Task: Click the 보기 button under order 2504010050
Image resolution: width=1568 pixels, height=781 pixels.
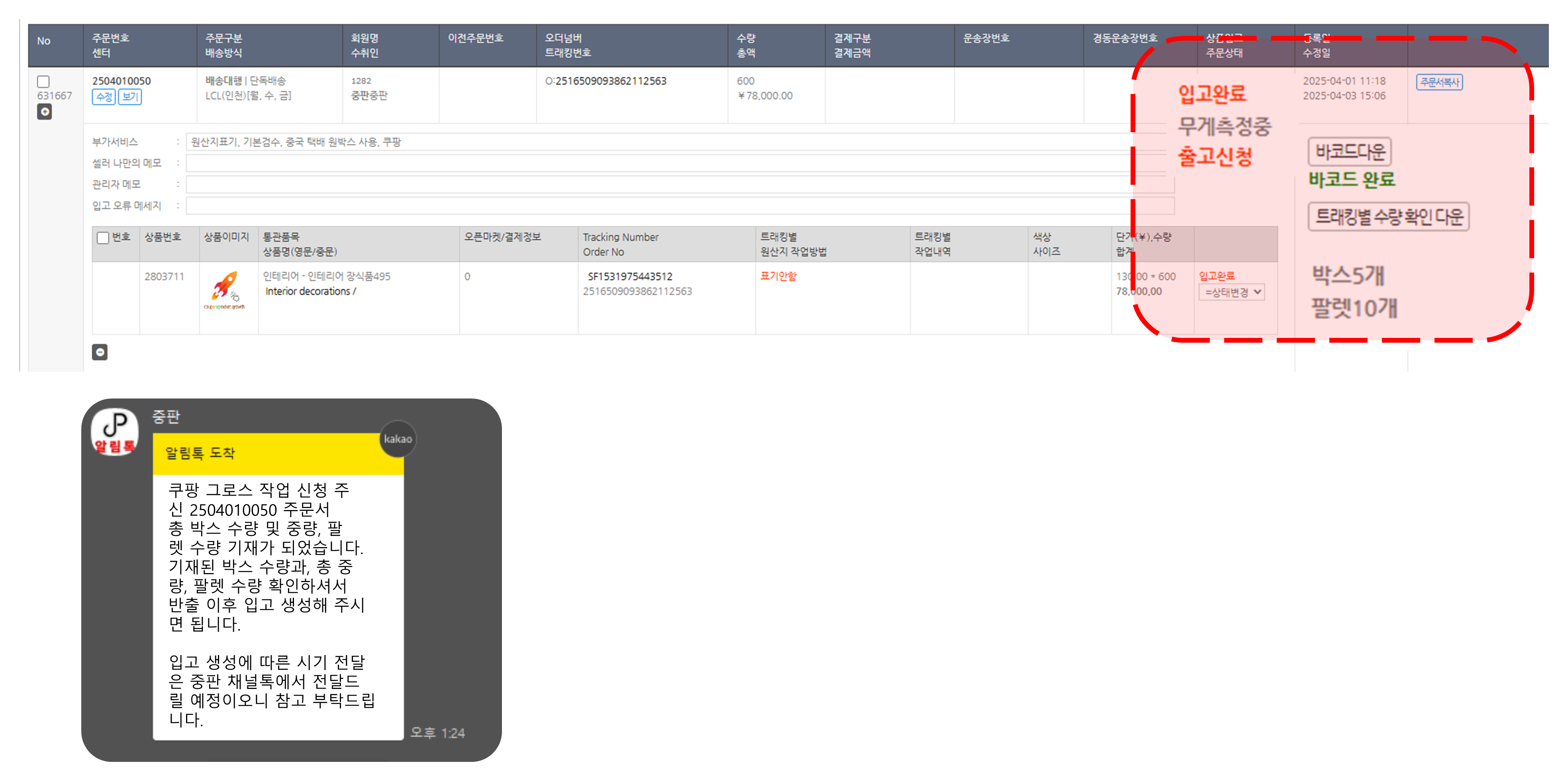Action: pyautogui.click(x=129, y=97)
